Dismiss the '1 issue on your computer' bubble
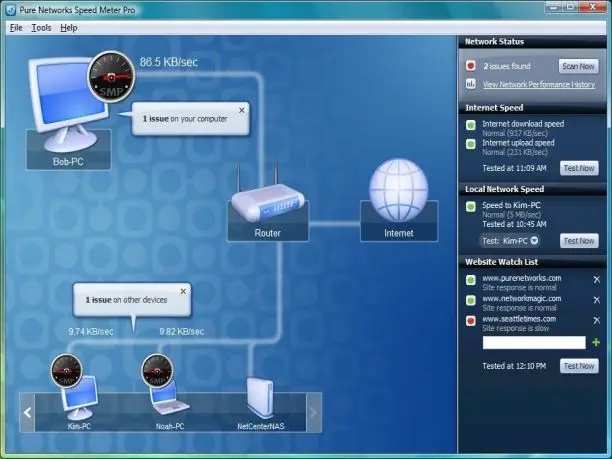Image resolution: width=612 pixels, height=459 pixels. click(x=242, y=110)
